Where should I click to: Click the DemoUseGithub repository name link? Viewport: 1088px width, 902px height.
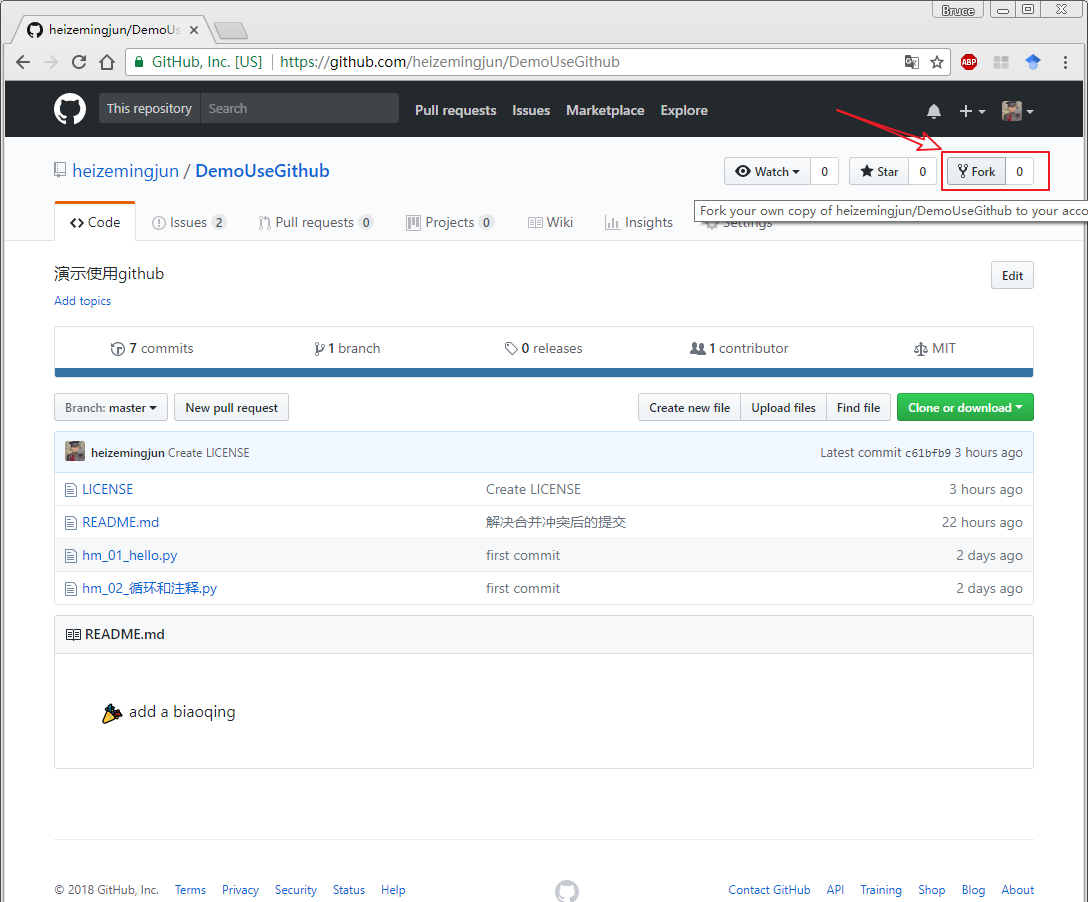click(262, 171)
